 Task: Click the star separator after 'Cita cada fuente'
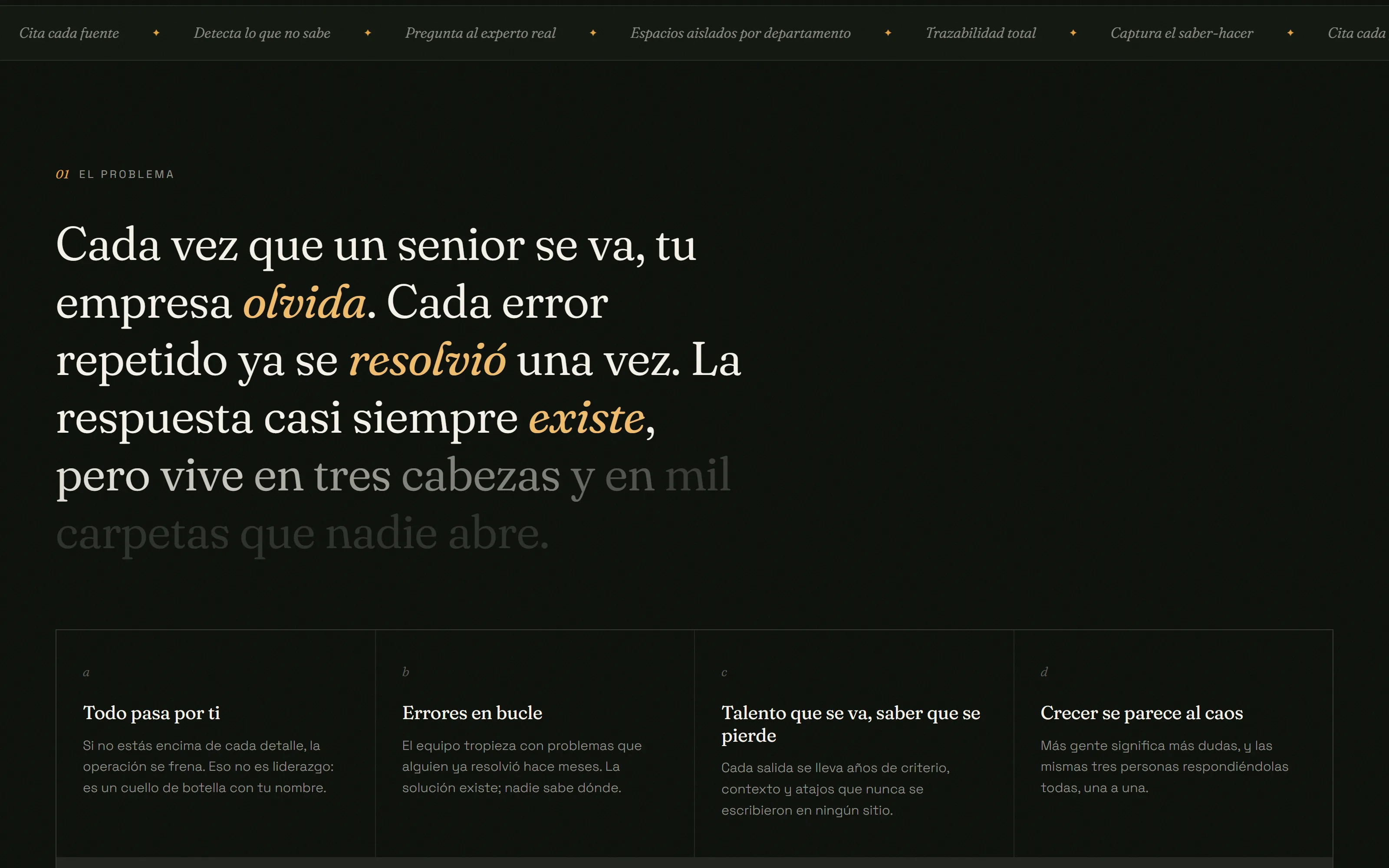coord(156,33)
